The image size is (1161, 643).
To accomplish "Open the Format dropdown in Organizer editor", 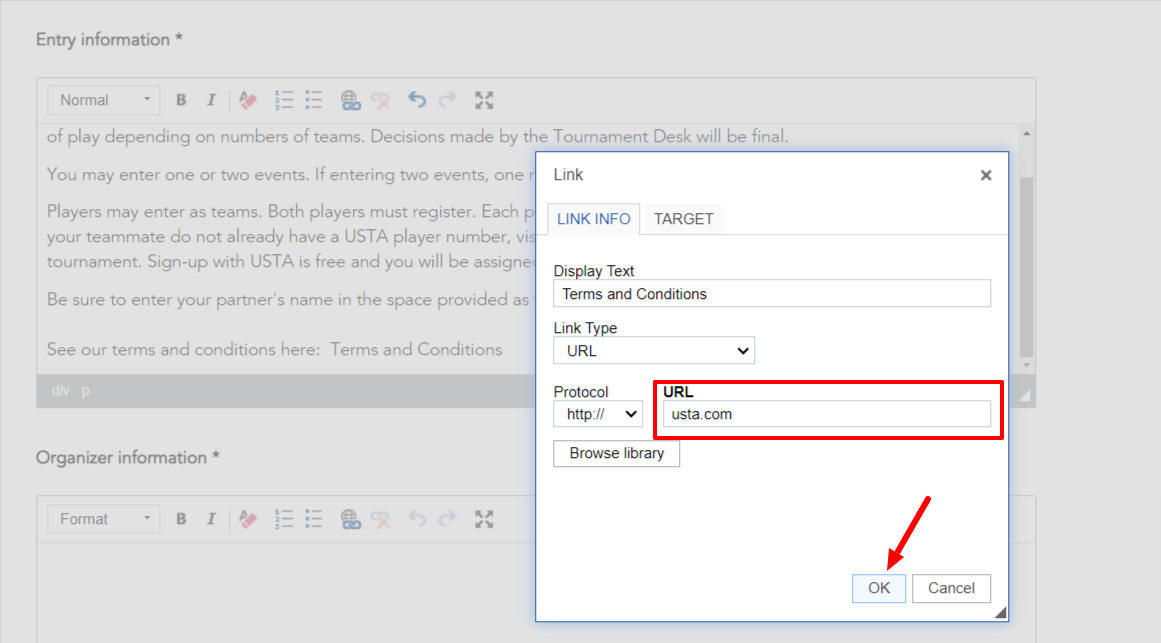I will 104,519.
